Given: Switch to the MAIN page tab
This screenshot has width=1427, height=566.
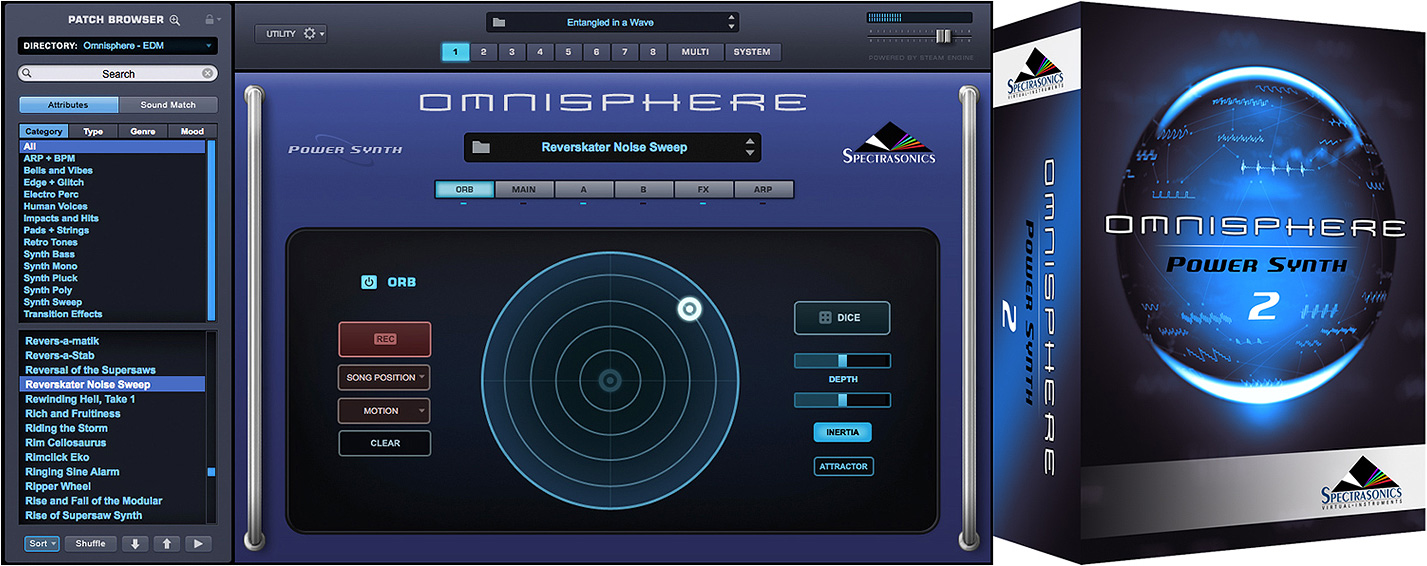Looking at the screenshot, I should 524,189.
